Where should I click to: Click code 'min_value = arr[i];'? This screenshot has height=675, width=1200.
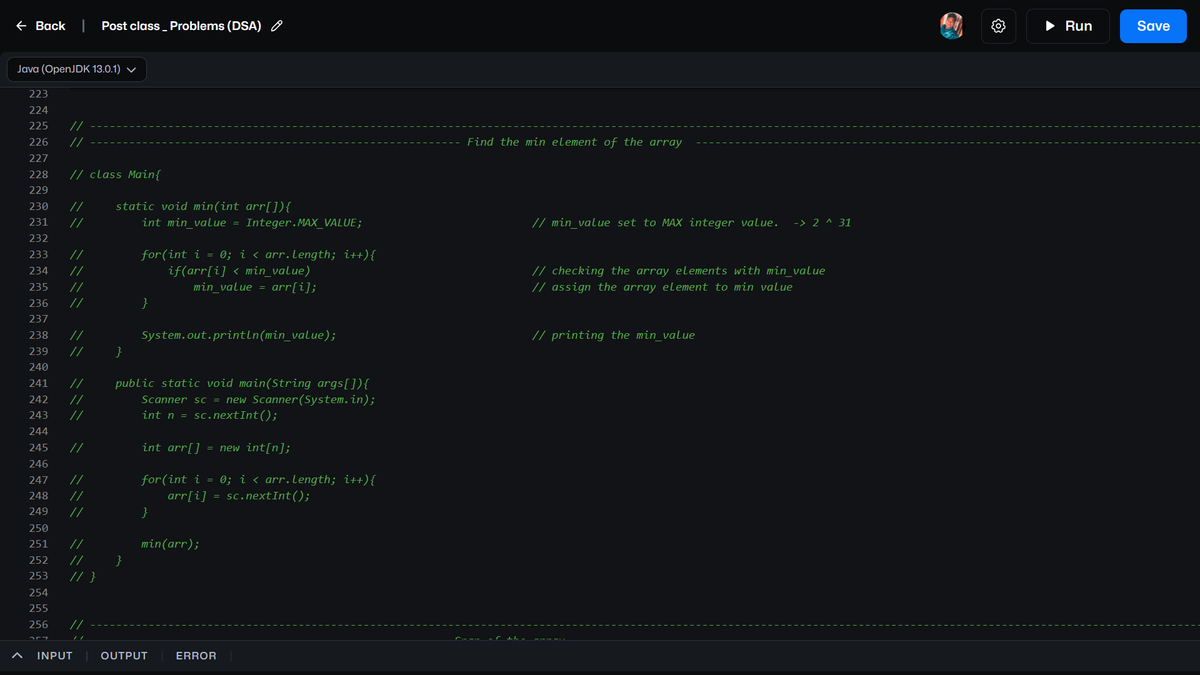tap(255, 287)
